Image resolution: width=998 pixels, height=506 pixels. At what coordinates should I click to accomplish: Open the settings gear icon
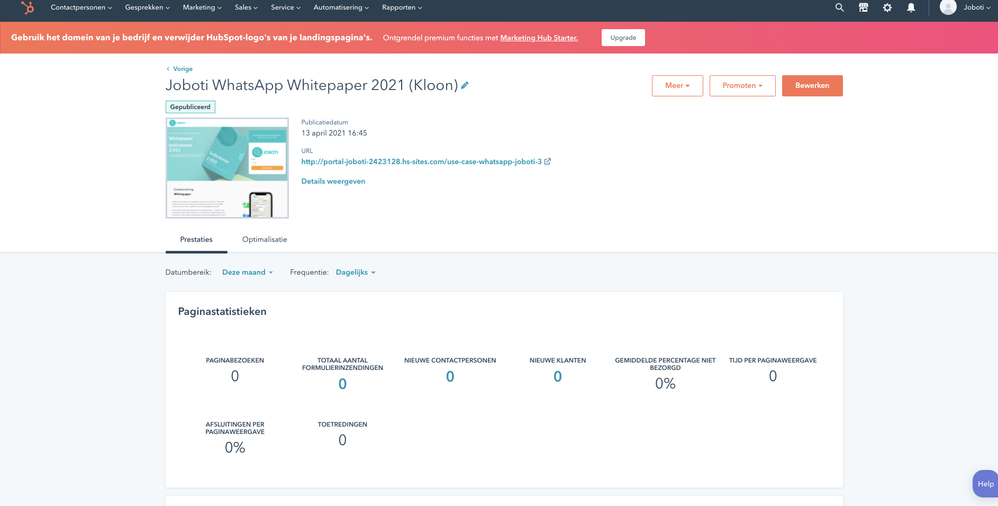pos(887,8)
